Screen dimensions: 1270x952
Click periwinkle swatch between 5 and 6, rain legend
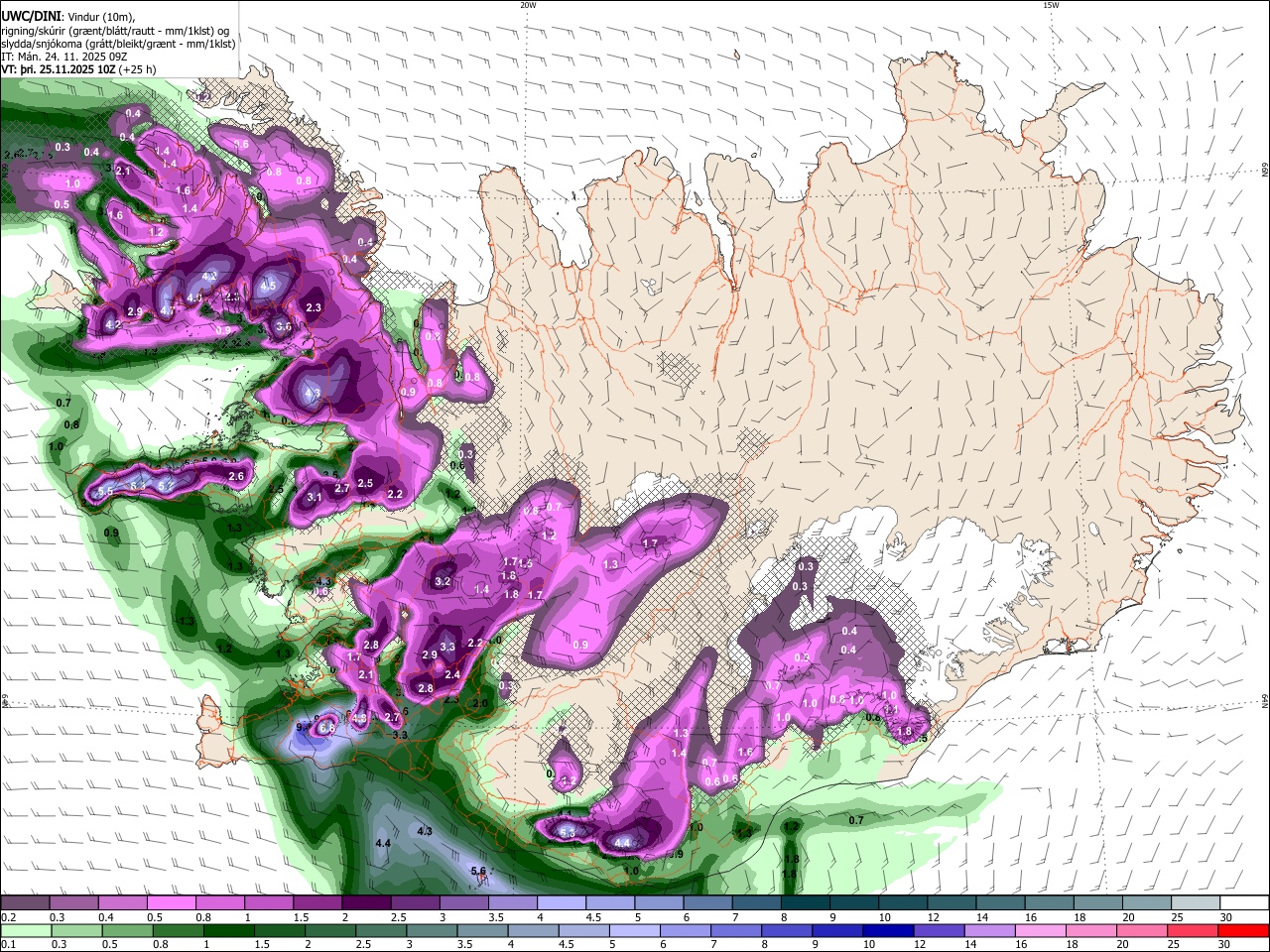[x=634, y=930]
